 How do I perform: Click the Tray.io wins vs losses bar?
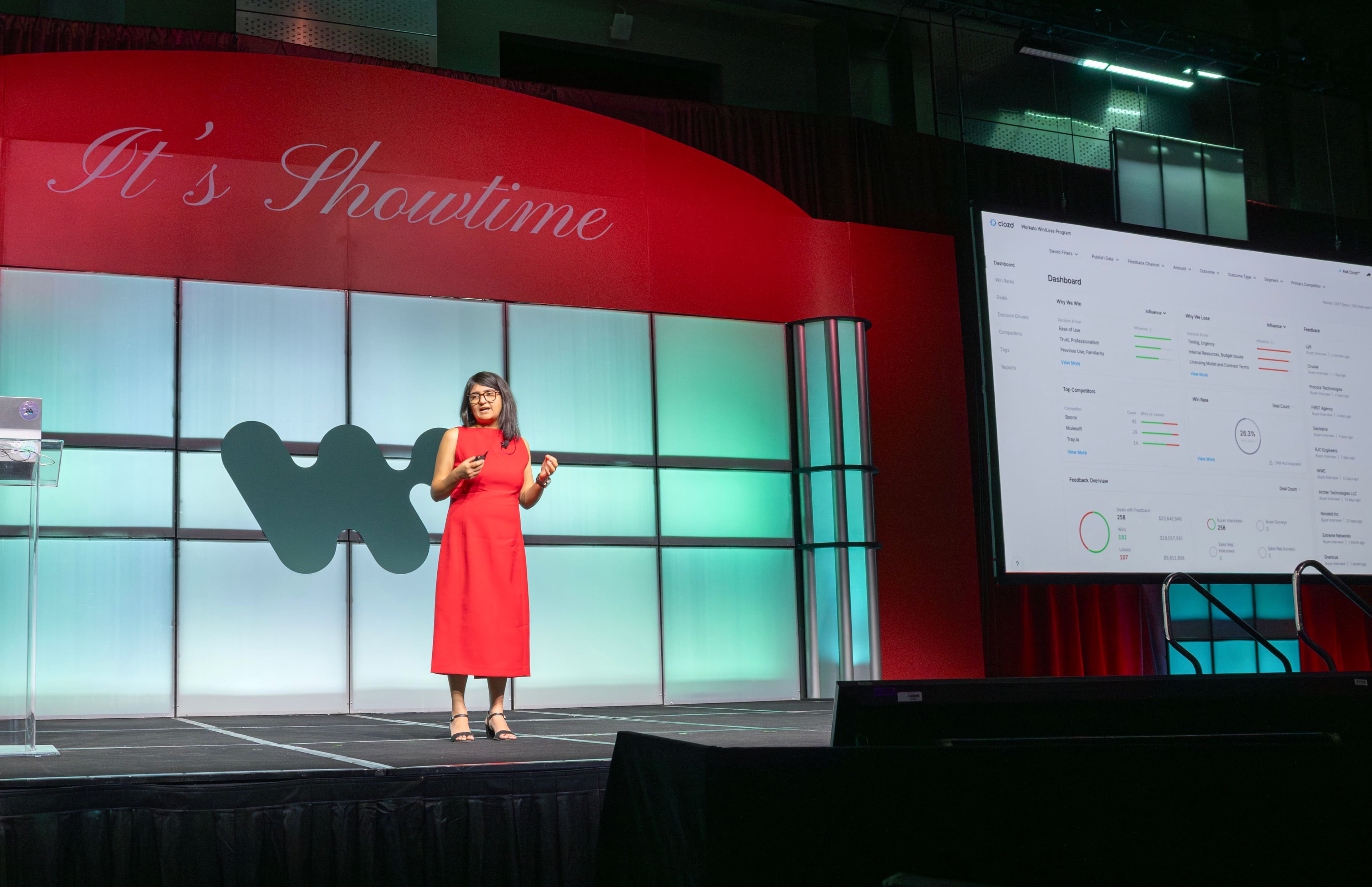point(1161,444)
